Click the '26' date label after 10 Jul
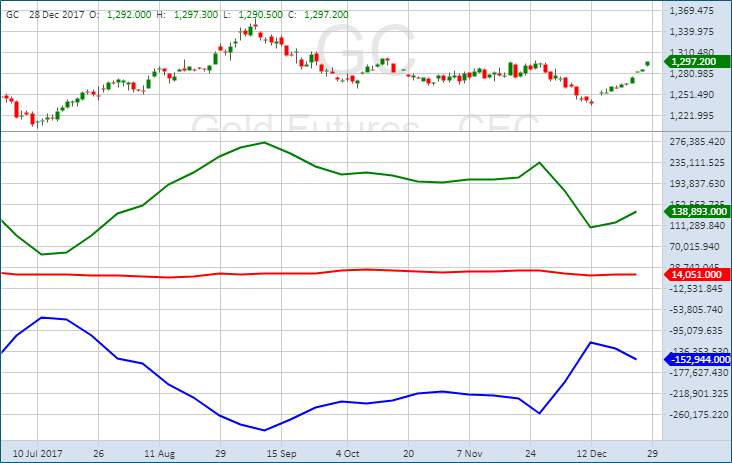The width and height of the screenshot is (732, 463). click(99, 453)
